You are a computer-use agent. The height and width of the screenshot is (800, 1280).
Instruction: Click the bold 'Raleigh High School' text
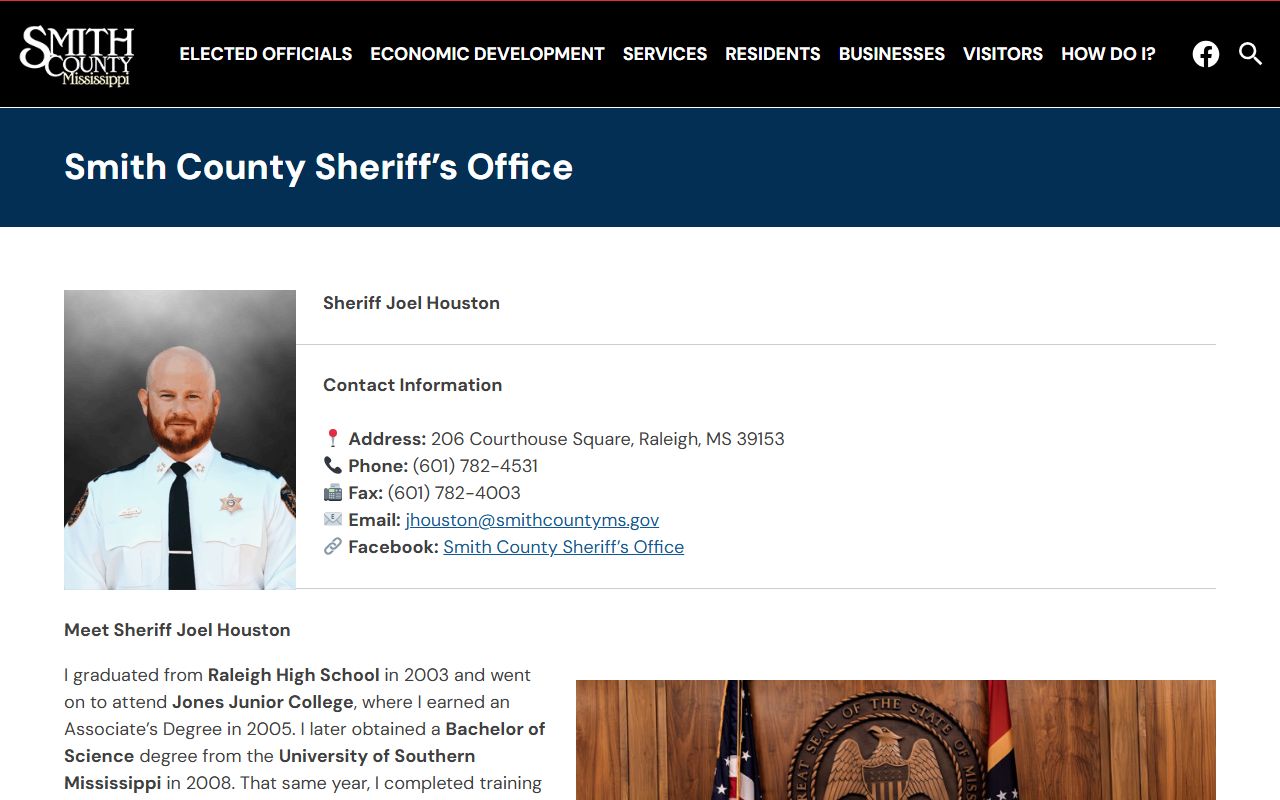[294, 675]
